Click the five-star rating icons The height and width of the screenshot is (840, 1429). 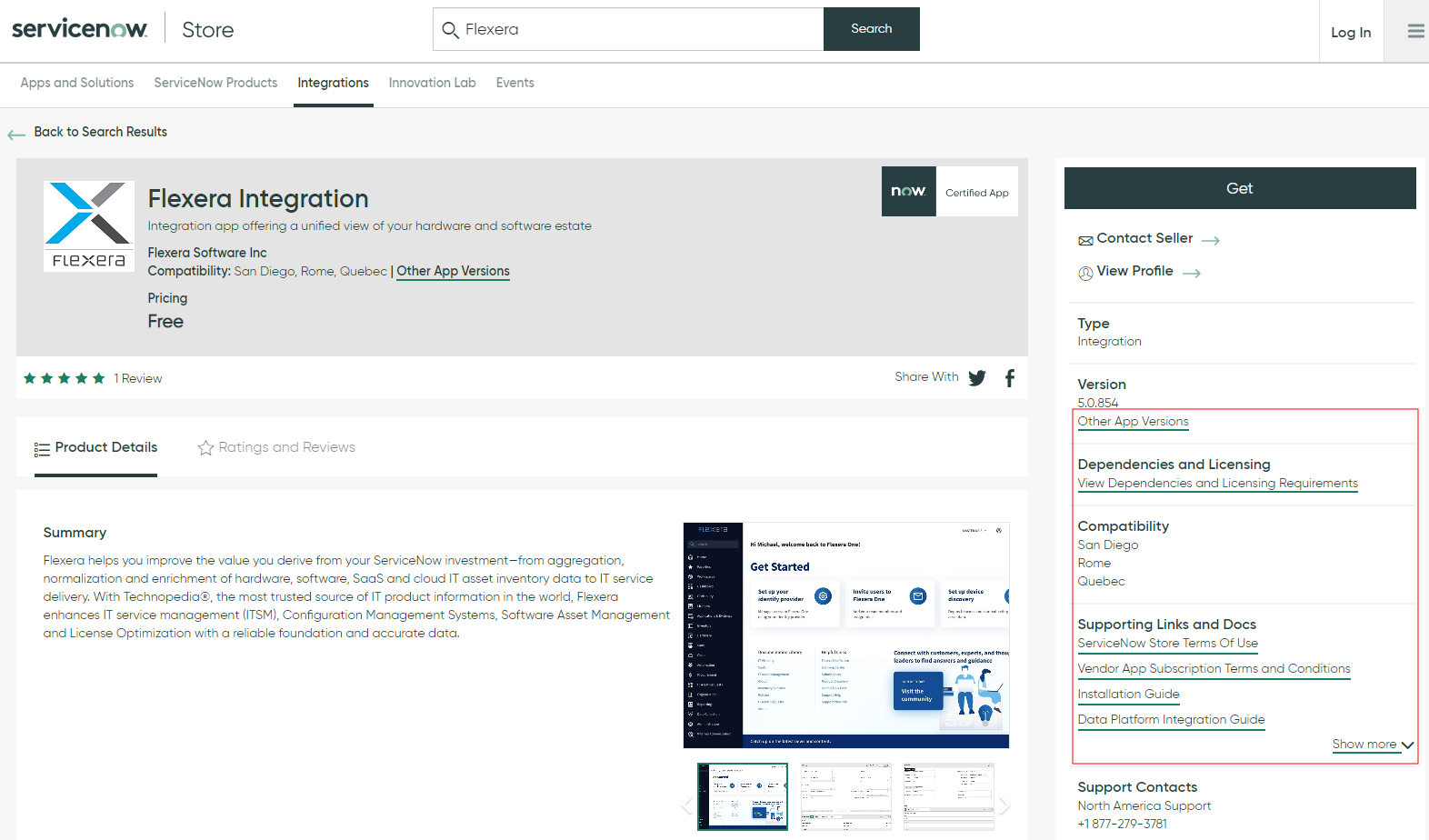(64, 378)
